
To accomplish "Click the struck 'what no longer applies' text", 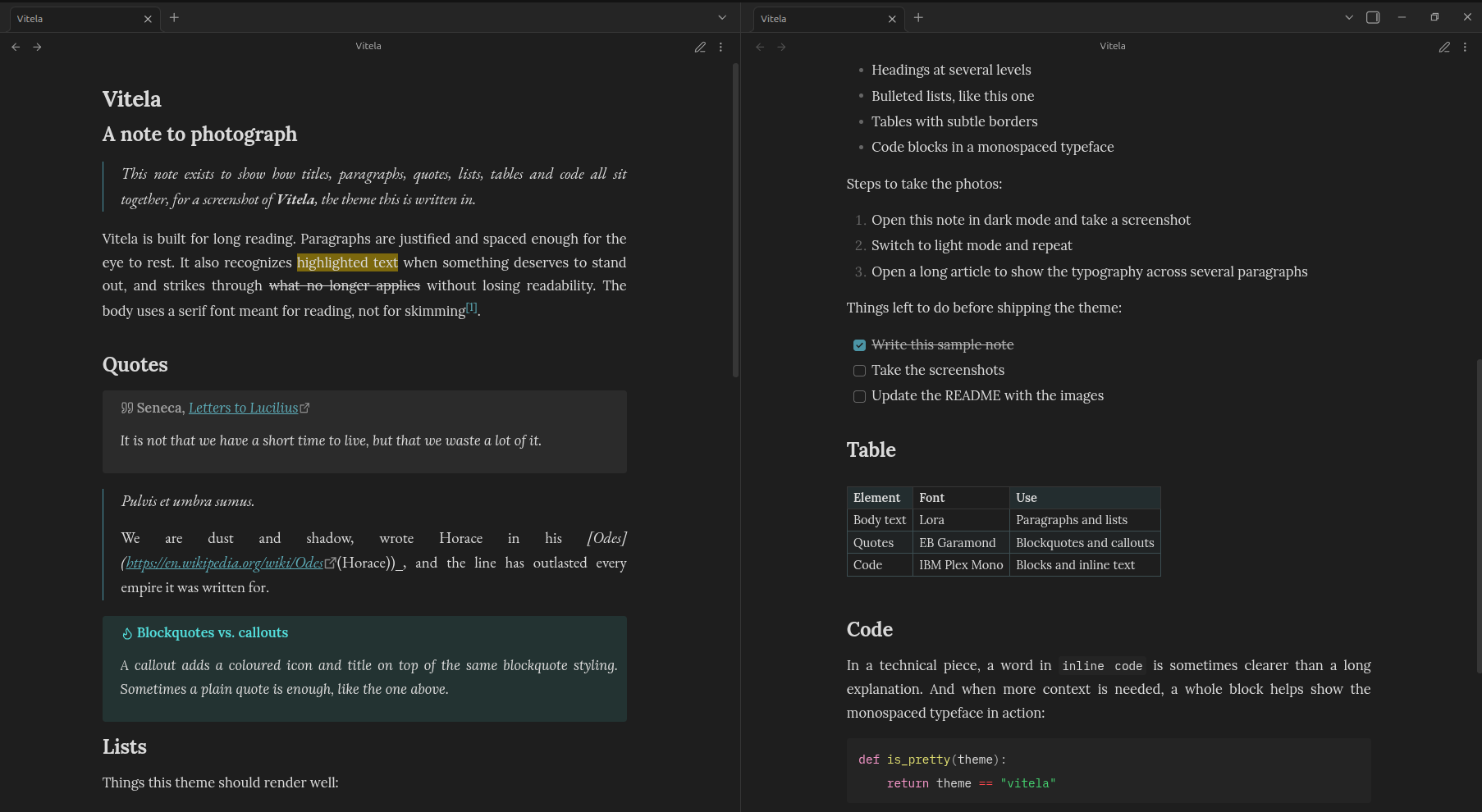I will (x=345, y=285).
